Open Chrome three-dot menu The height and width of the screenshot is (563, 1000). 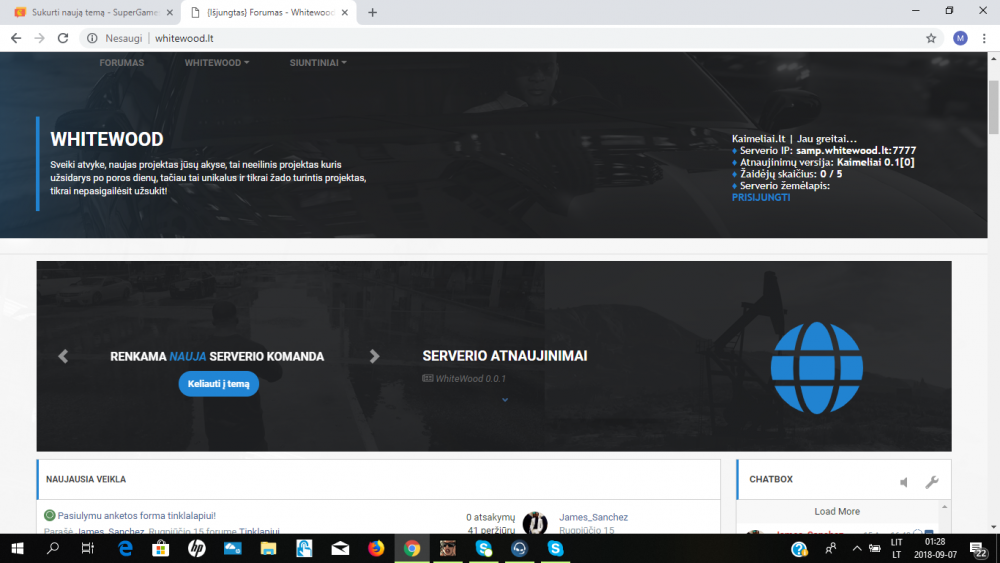click(984, 38)
